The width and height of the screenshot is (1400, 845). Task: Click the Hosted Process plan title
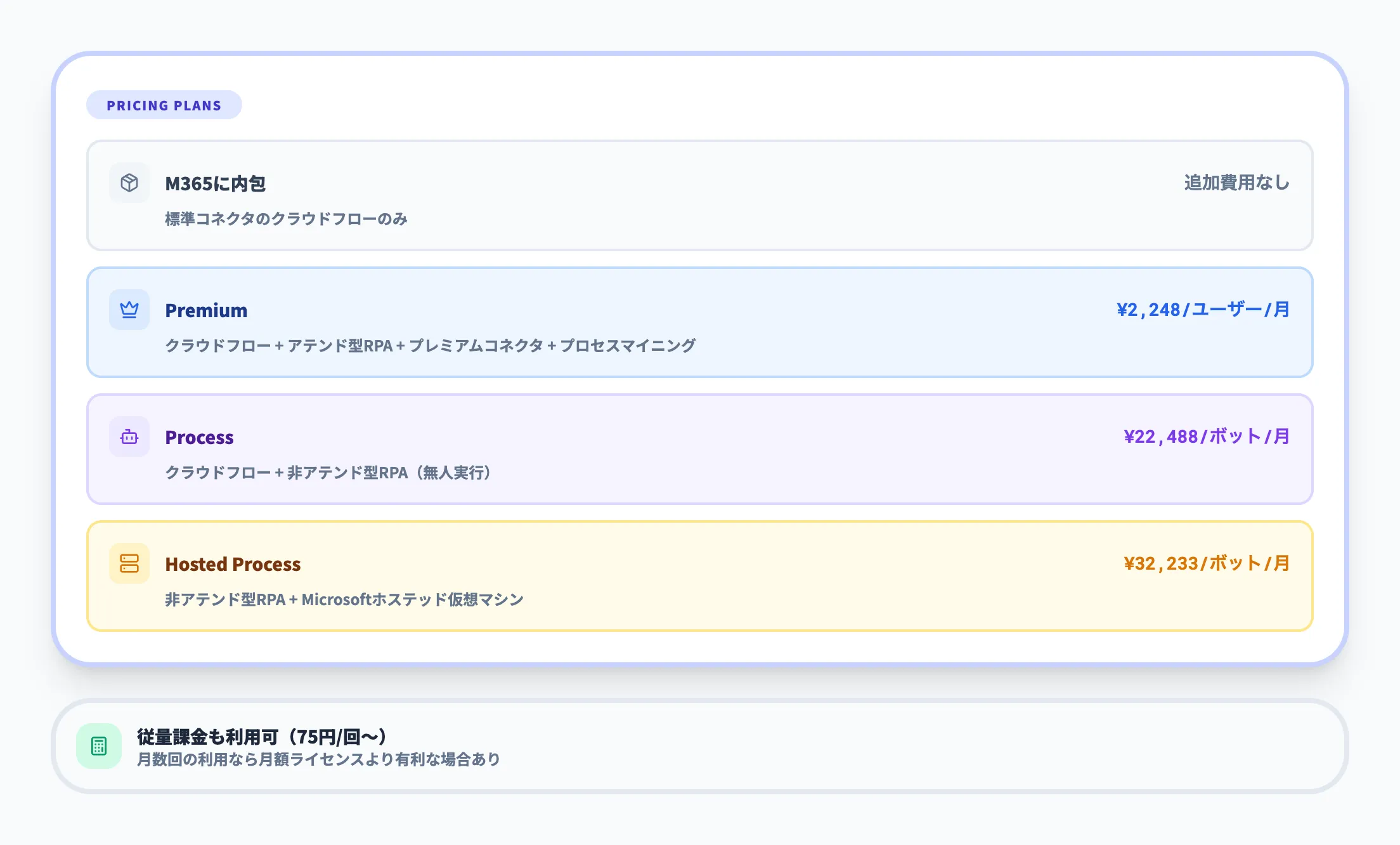(x=233, y=564)
